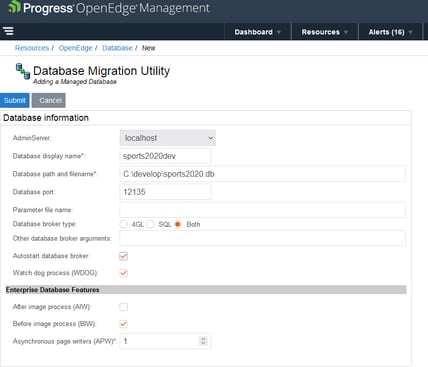The height and width of the screenshot is (367, 428).
Task: Enable After image process (AIW) checkbox
Action: click(124, 307)
